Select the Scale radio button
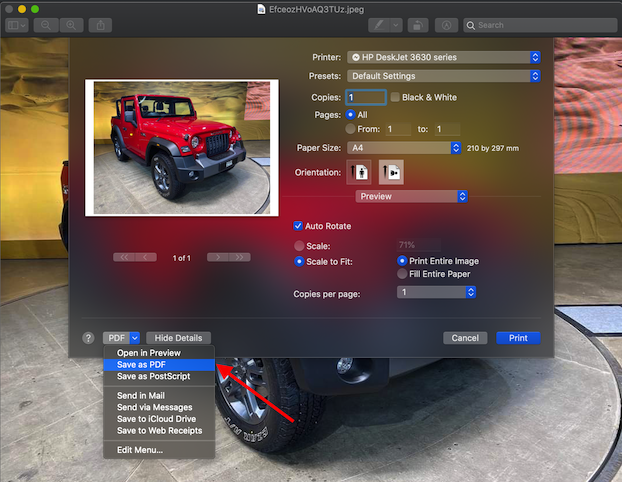Screen dimensions: 622x482 299,246
